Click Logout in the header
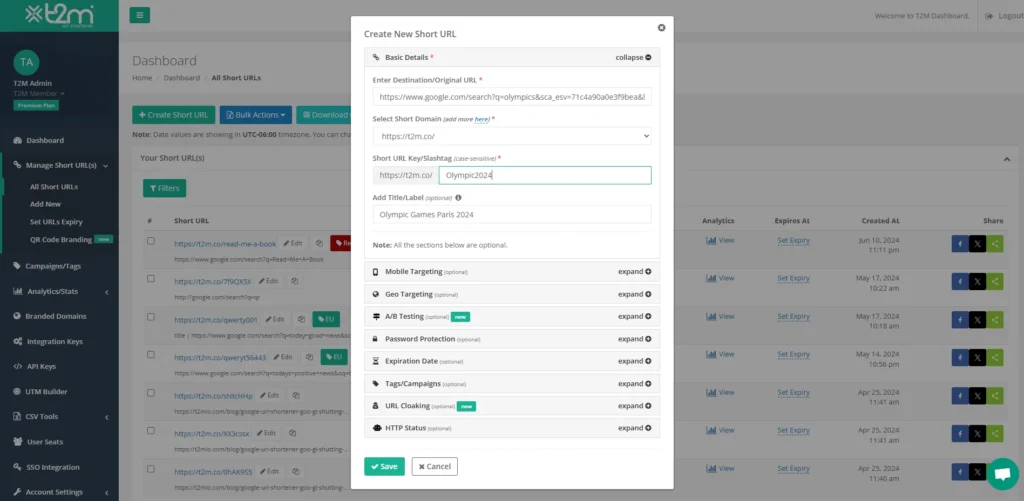This screenshot has height=501, width=1024. point(1004,16)
